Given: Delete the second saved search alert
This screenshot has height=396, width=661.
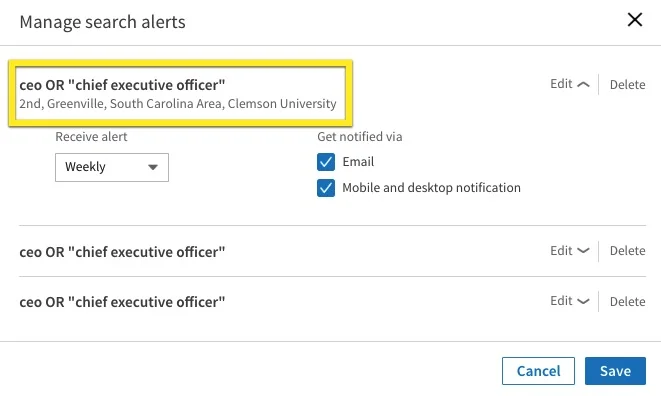Looking at the screenshot, I should tap(627, 251).
